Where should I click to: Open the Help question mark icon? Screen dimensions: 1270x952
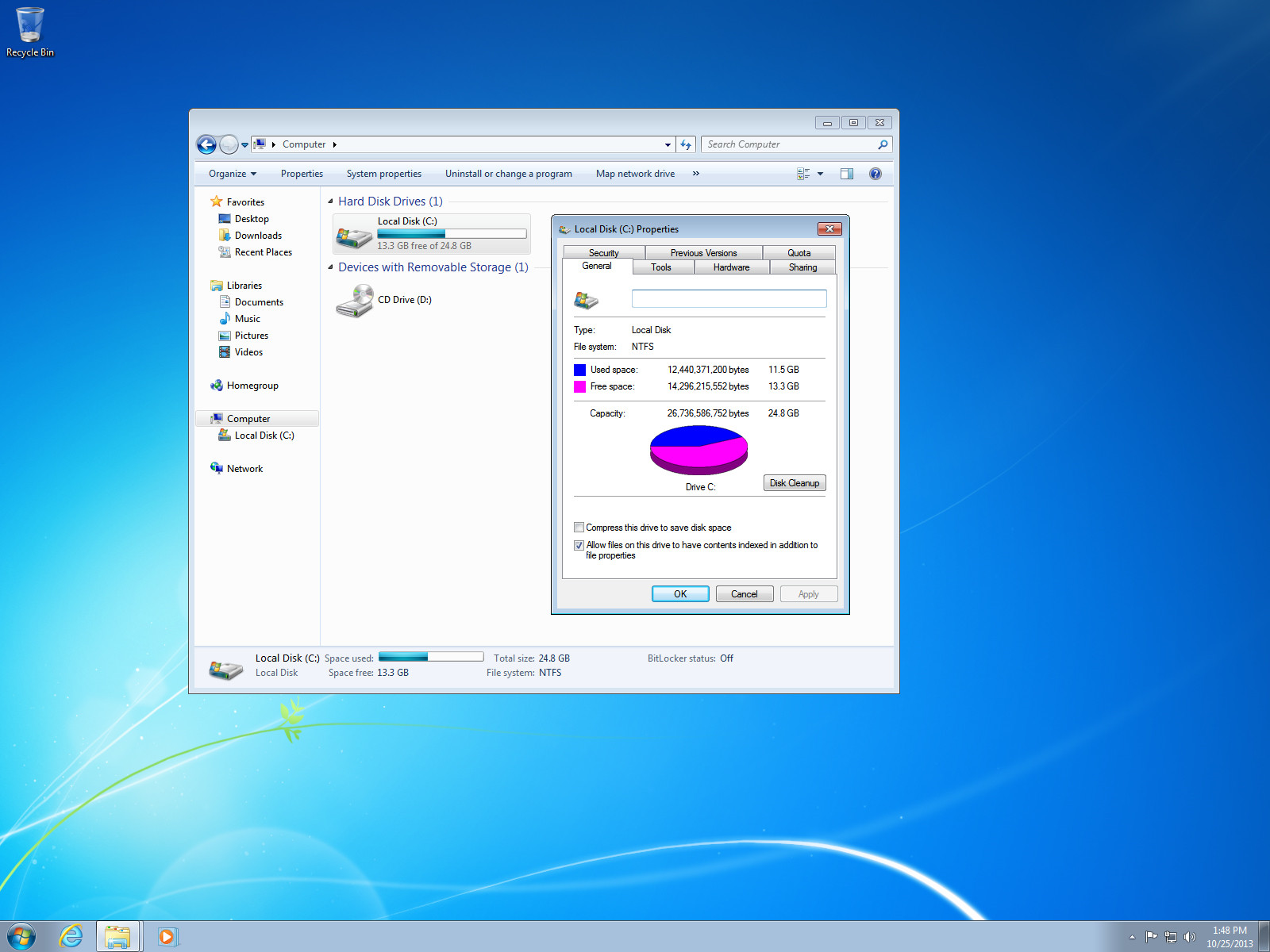coord(875,174)
